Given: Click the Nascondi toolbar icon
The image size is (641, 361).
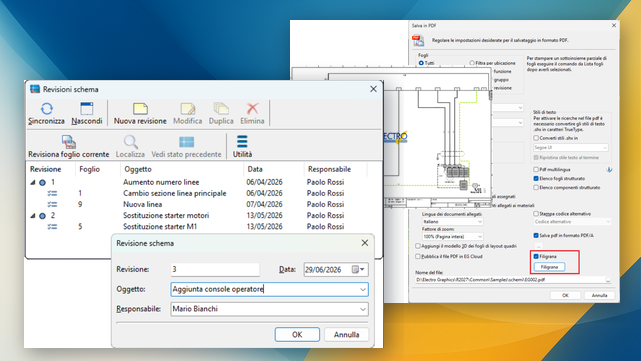Looking at the screenshot, I should pyautogui.click(x=87, y=109).
